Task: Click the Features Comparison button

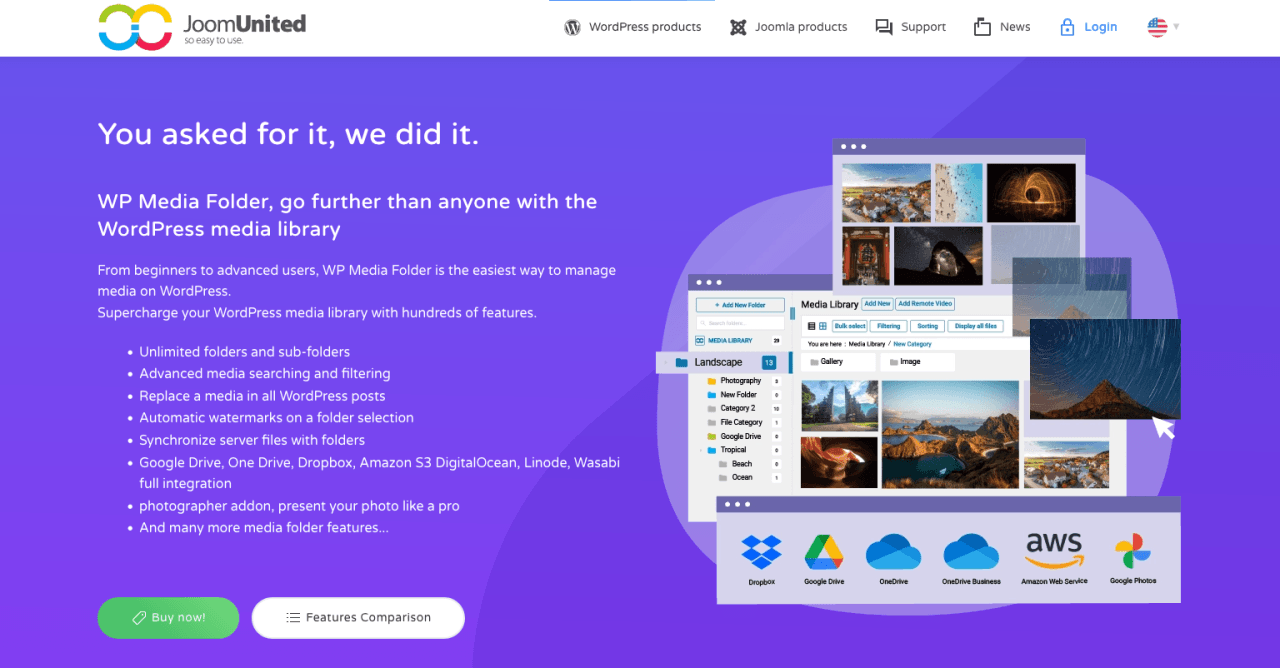Action: (358, 618)
